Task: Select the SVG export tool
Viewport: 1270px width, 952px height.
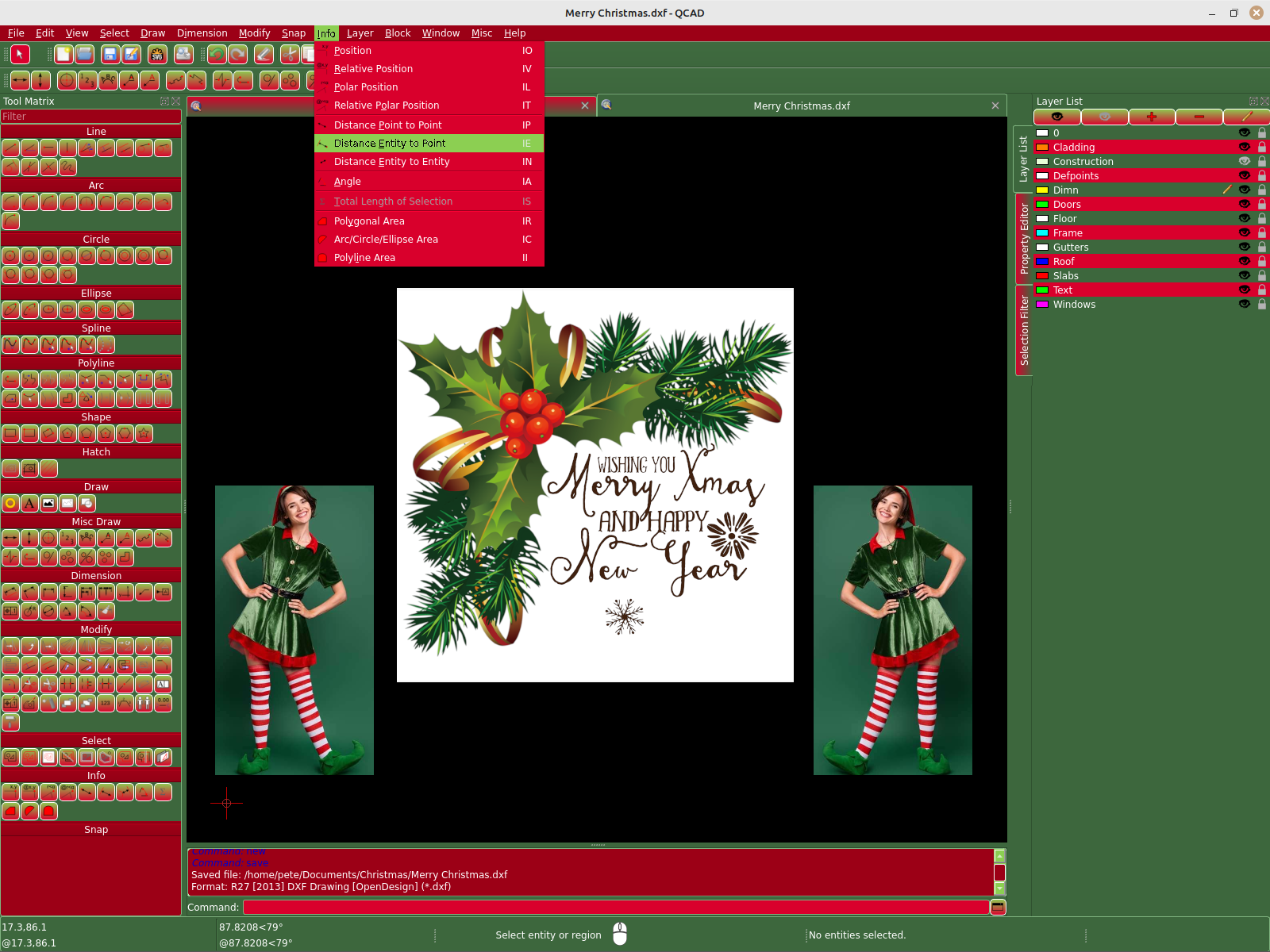Action: [156, 54]
